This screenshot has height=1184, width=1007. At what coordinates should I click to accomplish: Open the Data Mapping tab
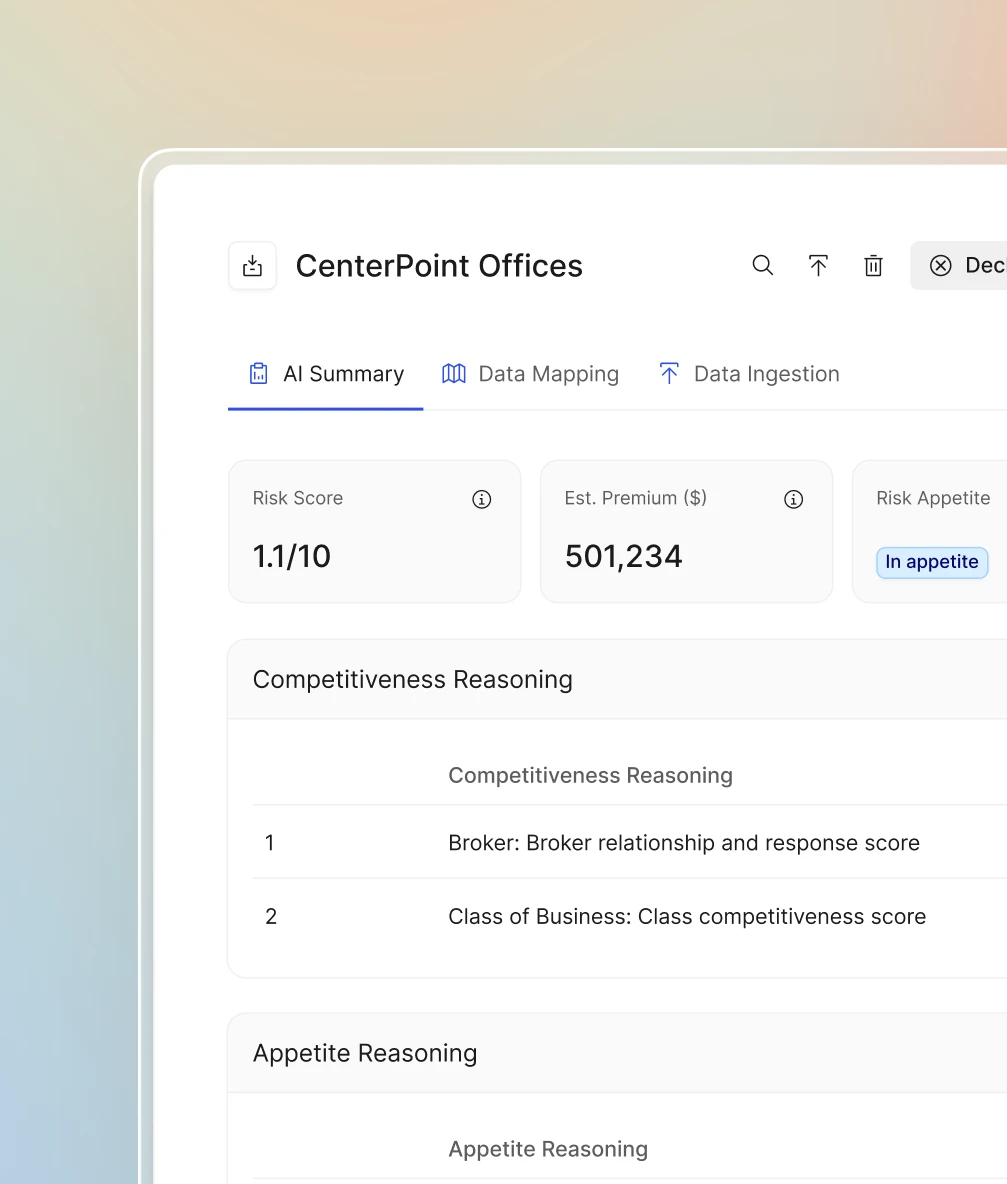[530, 375]
